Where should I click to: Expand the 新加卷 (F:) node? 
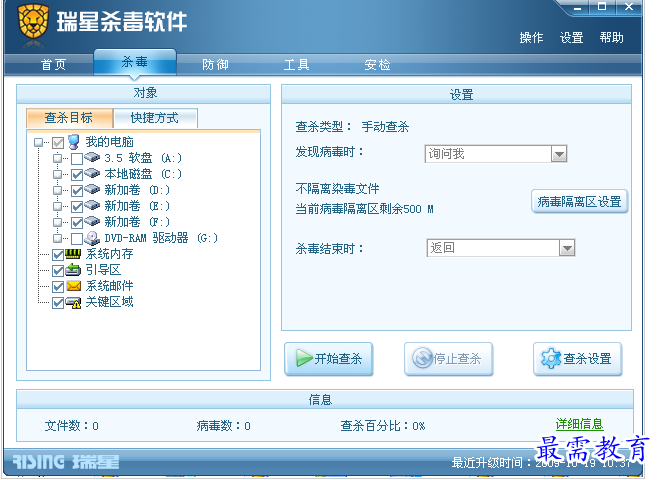pos(57,222)
